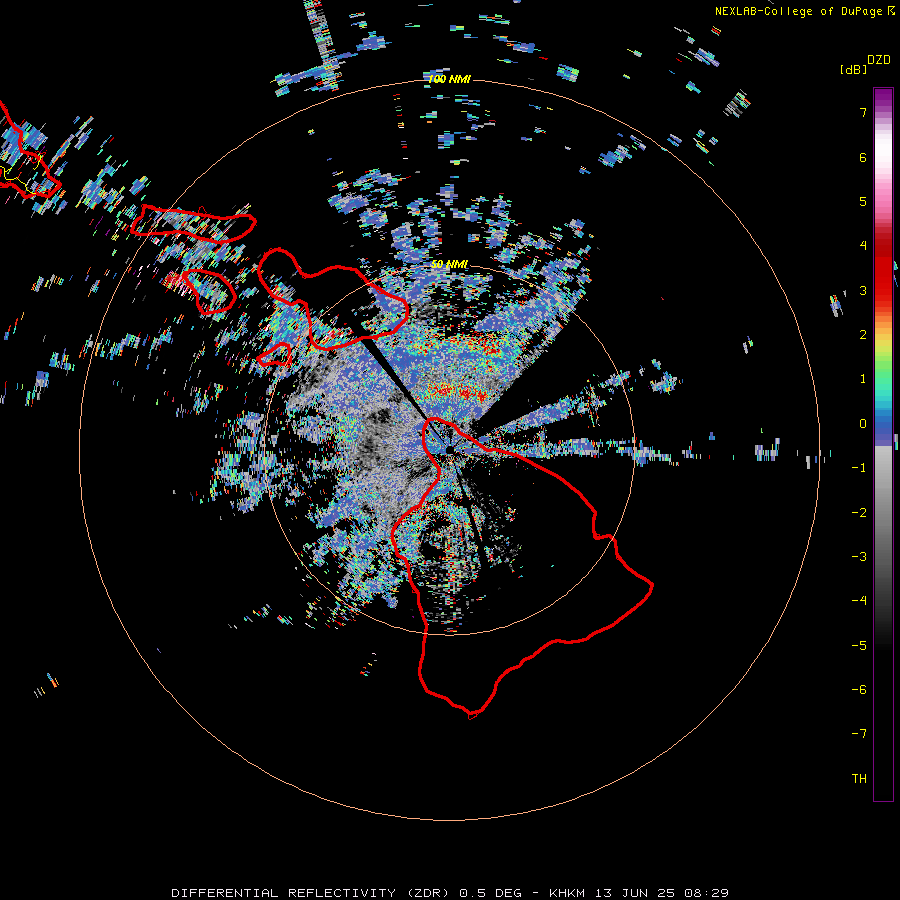900x900 pixels.
Task: Click the -4 value on color scale
Action: pyautogui.click(x=859, y=601)
